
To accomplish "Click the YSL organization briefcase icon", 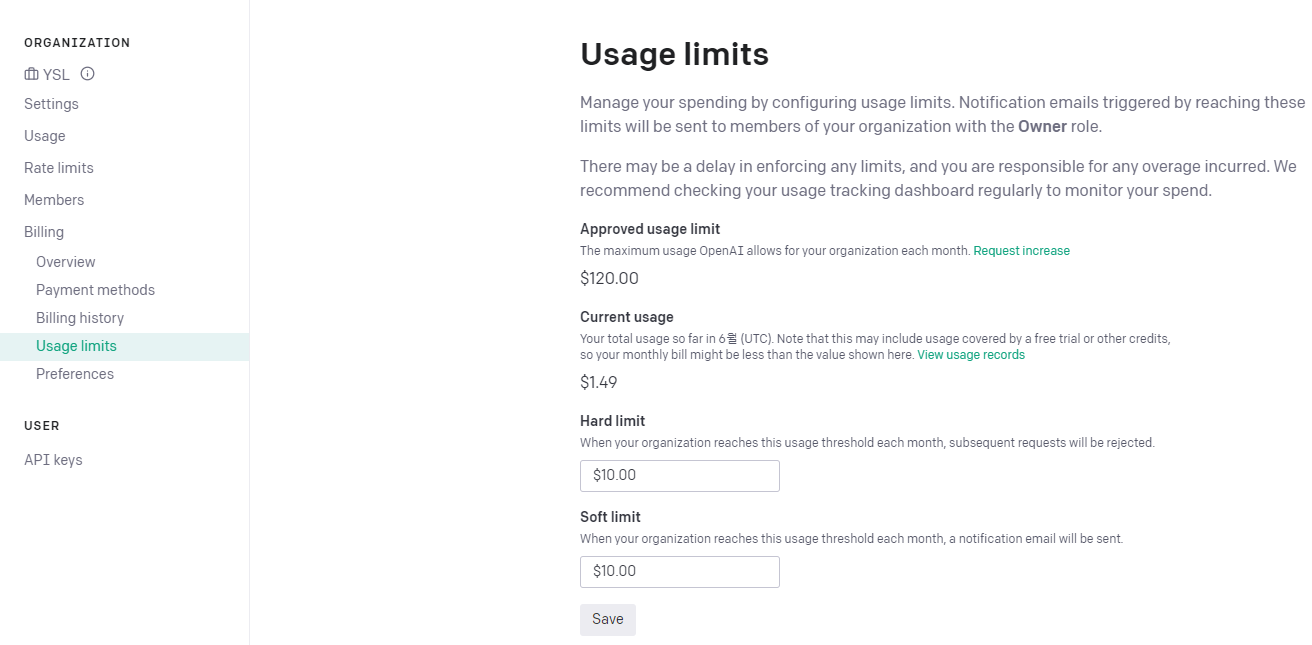I will pyautogui.click(x=31, y=74).
